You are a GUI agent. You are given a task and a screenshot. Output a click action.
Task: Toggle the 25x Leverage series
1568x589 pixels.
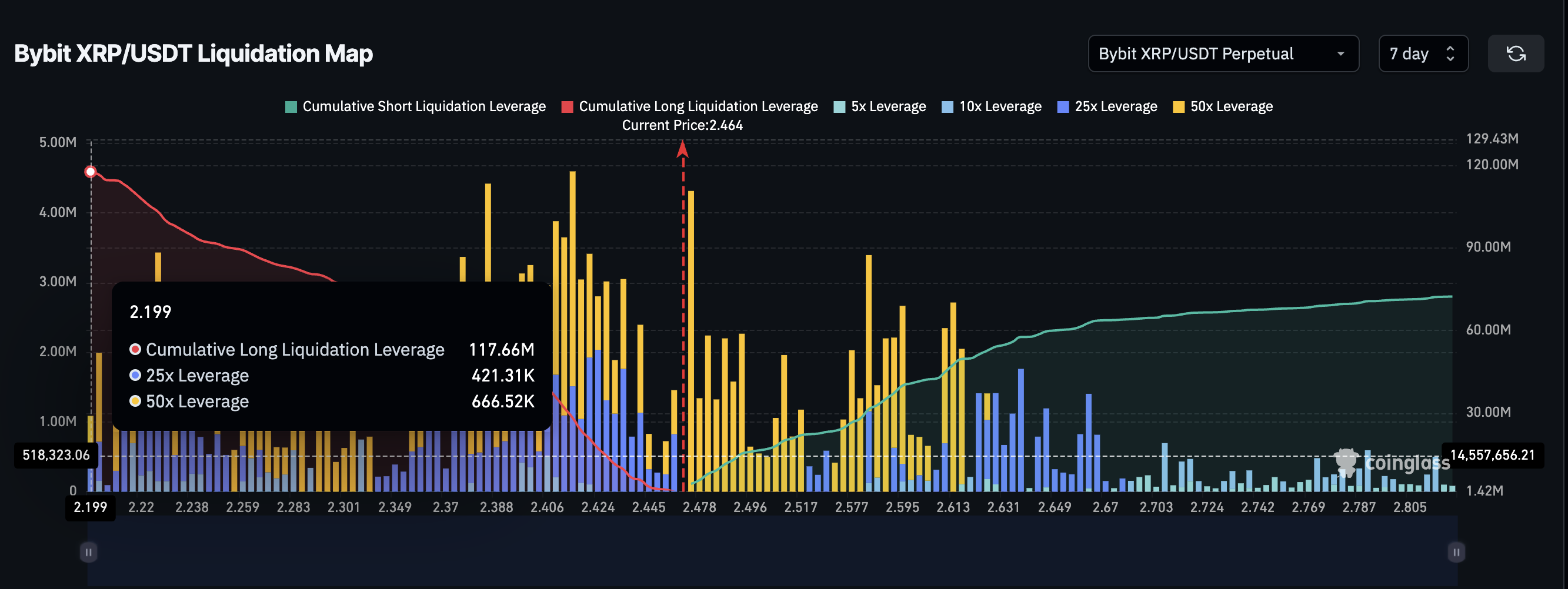1107,106
